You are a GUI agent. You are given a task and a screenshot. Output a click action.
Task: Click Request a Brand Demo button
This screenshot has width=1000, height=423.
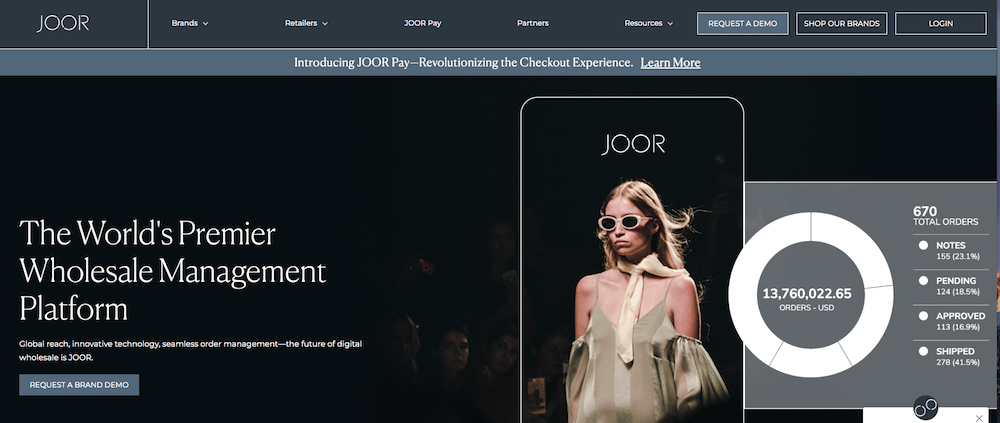click(x=79, y=385)
